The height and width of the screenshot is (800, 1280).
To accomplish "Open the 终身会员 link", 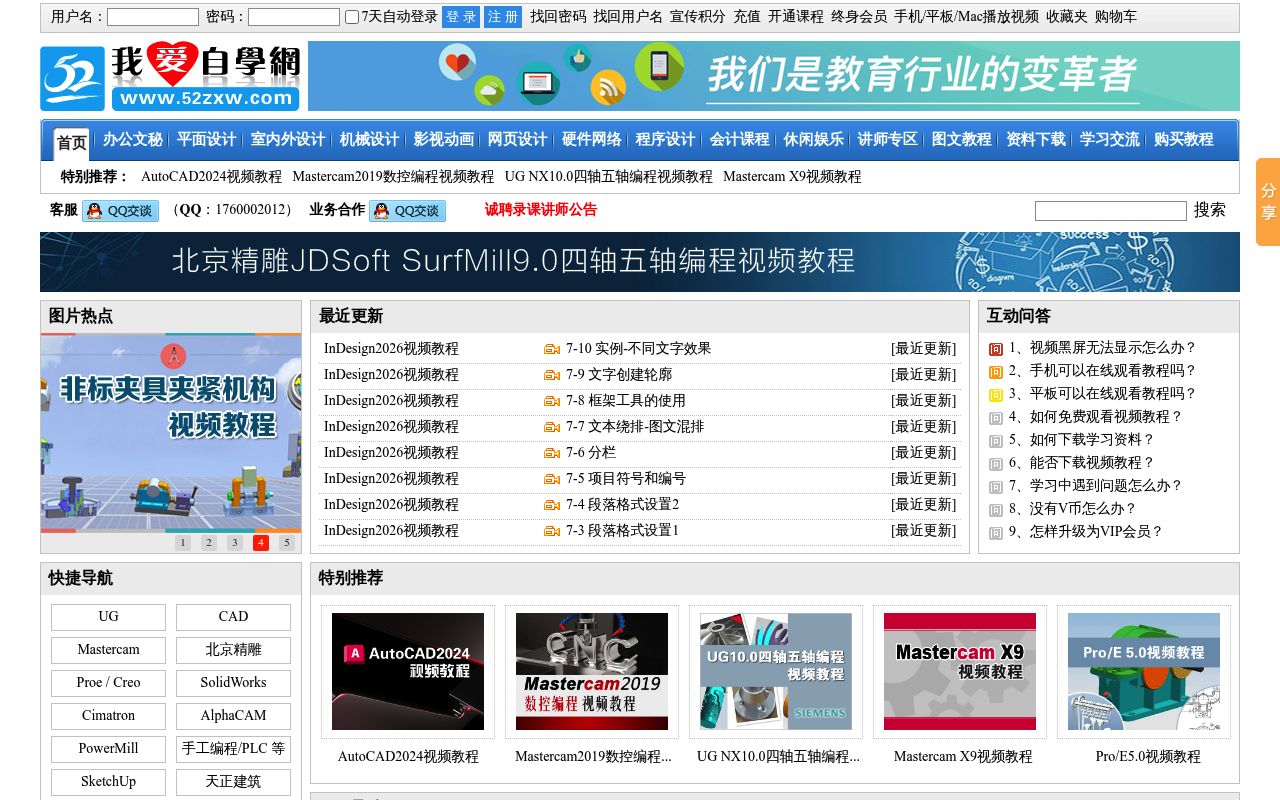I will 859,17.
